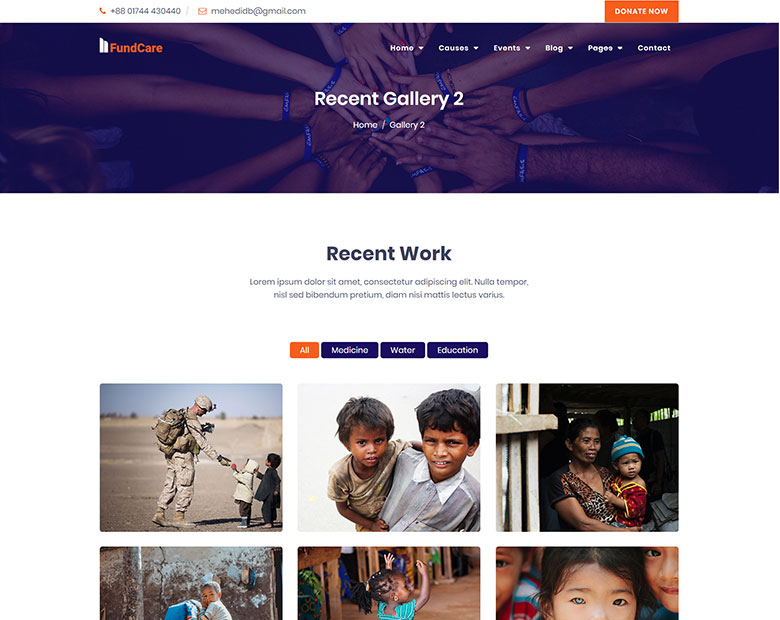The width and height of the screenshot is (780, 620).
Task: Open the Blog dropdown arrow
Action: point(571,48)
